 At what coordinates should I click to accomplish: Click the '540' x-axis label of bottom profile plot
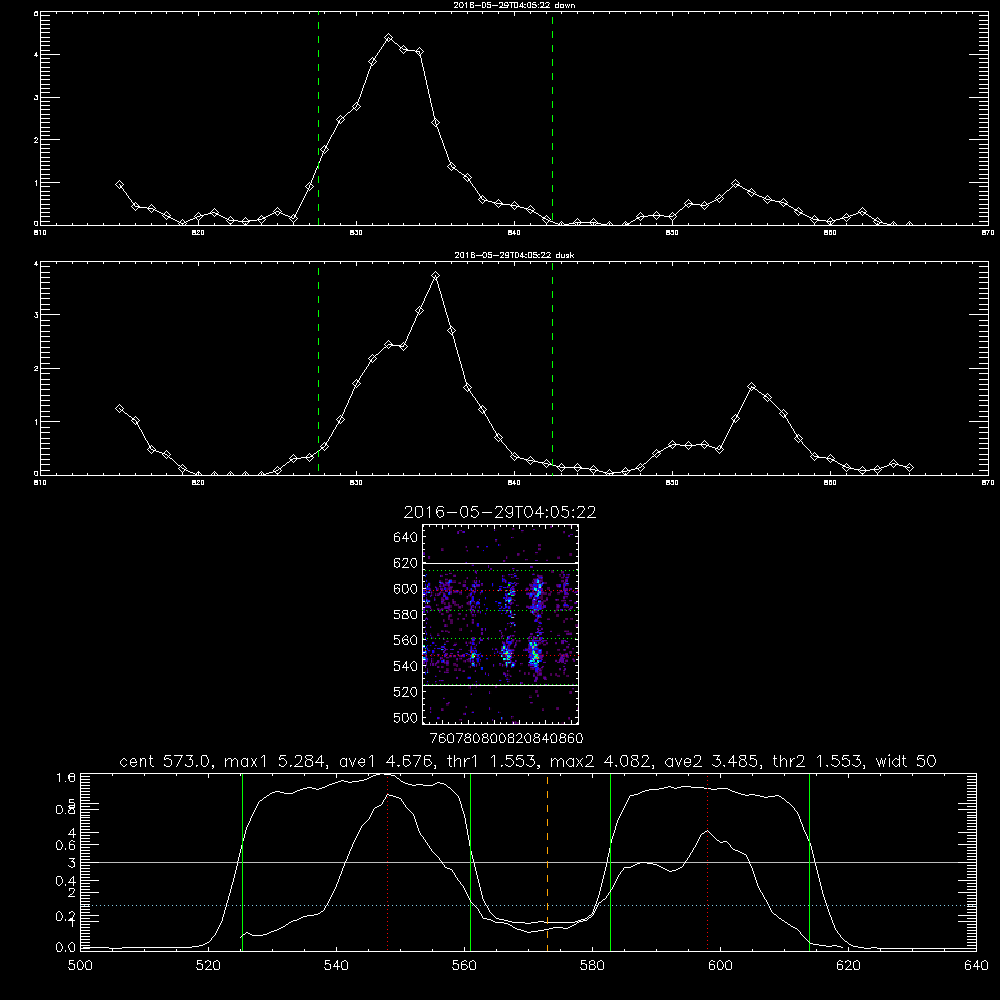(336, 966)
